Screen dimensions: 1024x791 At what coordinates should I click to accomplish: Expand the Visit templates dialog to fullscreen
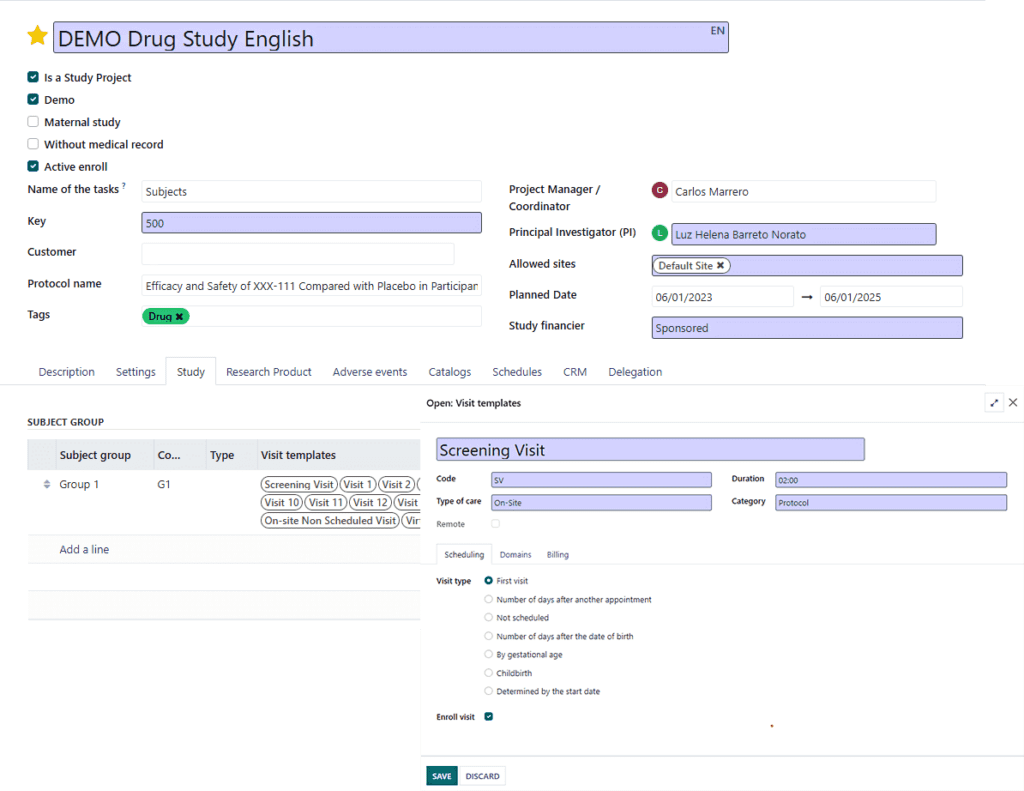coord(993,402)
